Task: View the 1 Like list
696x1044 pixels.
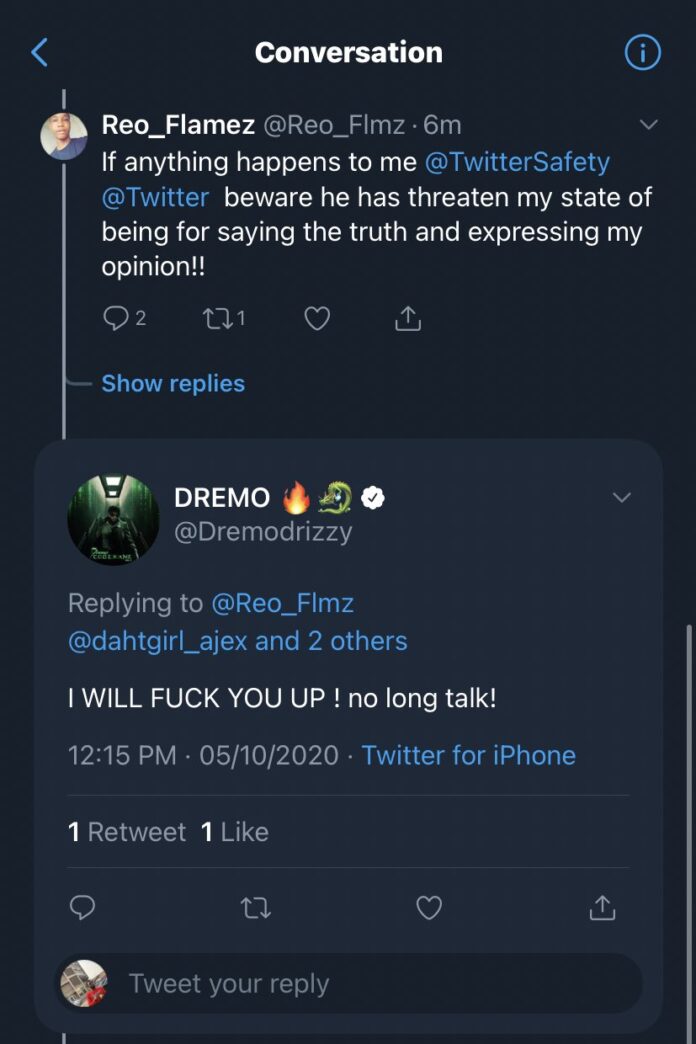Action: click(235, 832)
